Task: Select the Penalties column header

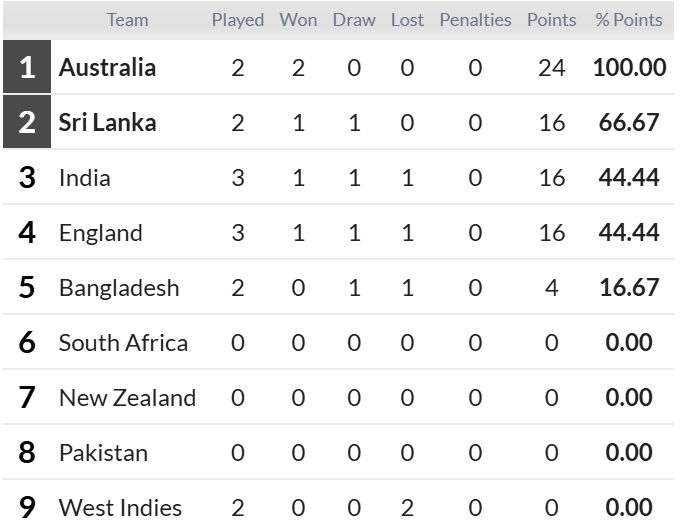Action: 475,20
